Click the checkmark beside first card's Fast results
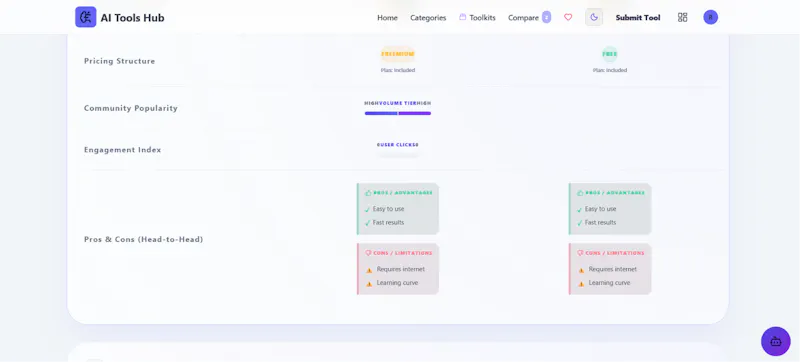Screen dimensions: 800x362 (367, 223)
